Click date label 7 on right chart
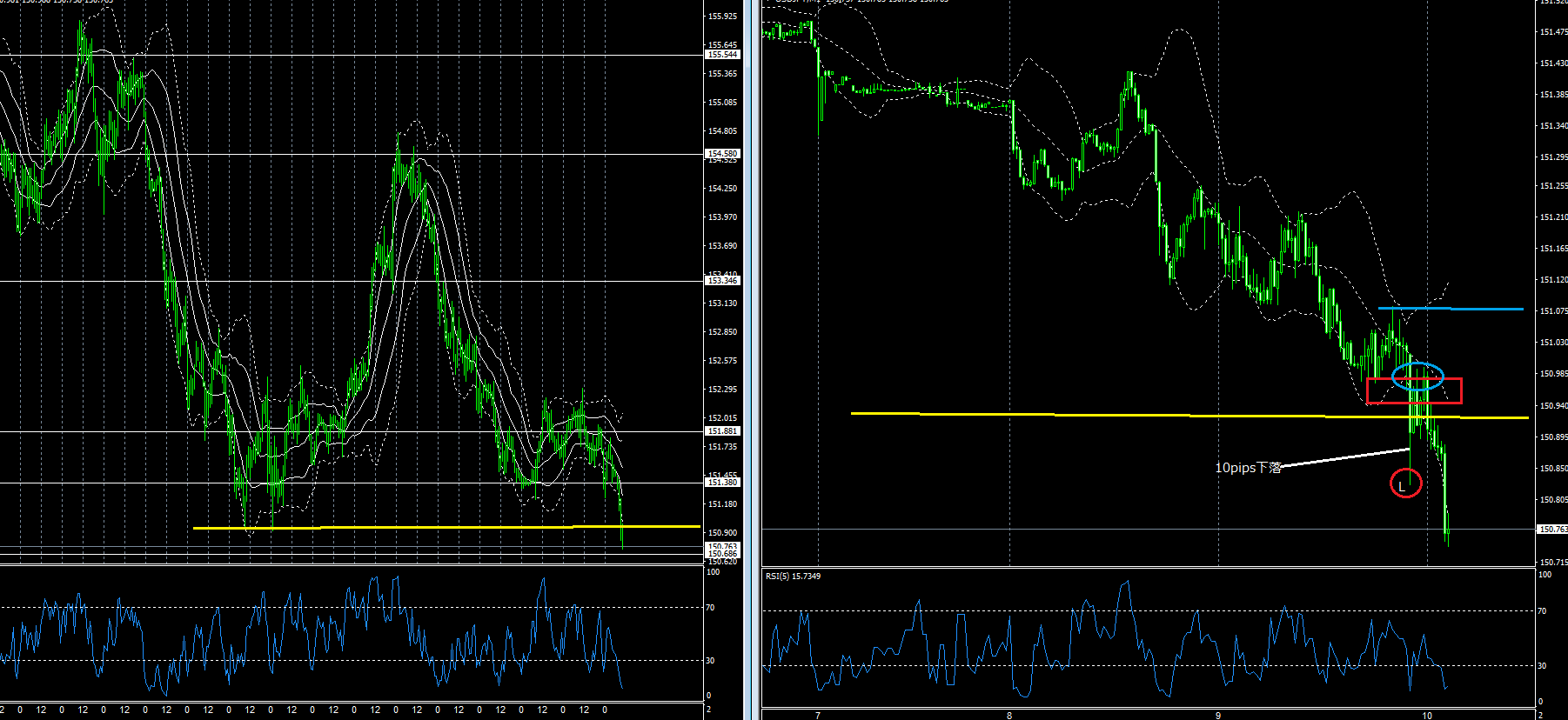The image size is (1568, 720). point(818,716)
